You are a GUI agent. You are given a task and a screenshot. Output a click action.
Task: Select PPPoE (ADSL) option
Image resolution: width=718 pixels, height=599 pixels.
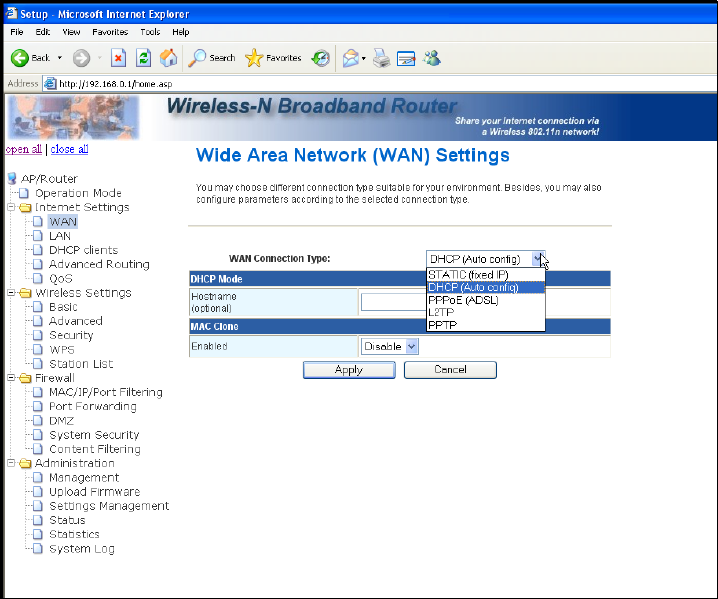(x=485, y=300)
